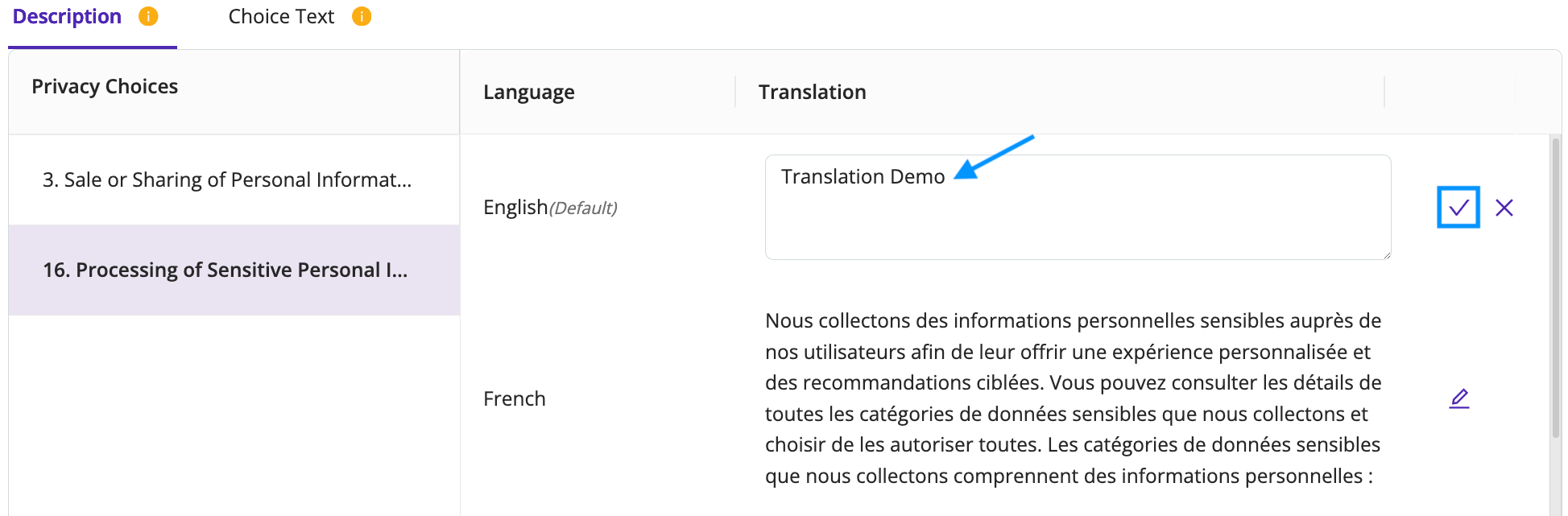Select the Description tab
1568x516 pixels.
67,17
